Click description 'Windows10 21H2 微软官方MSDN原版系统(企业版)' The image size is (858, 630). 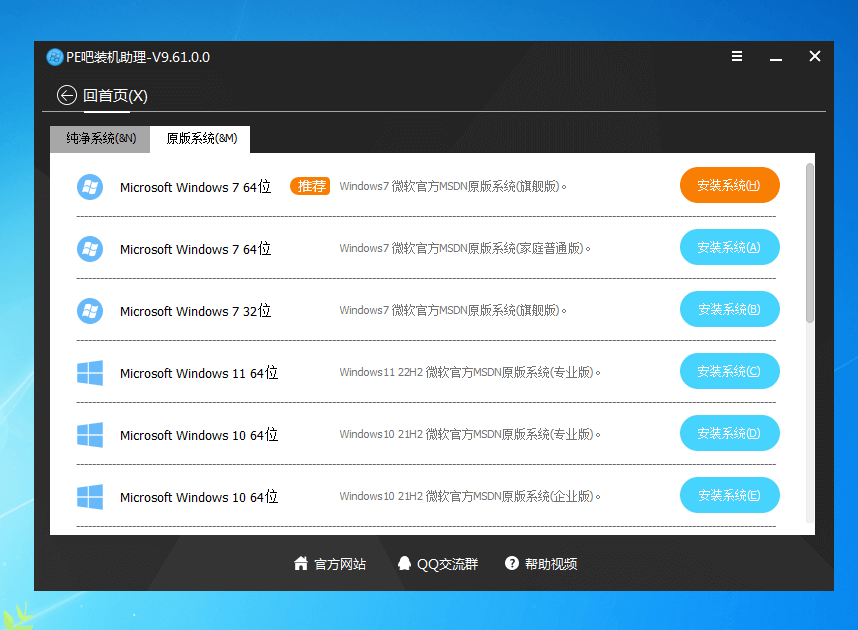point(469,496)
